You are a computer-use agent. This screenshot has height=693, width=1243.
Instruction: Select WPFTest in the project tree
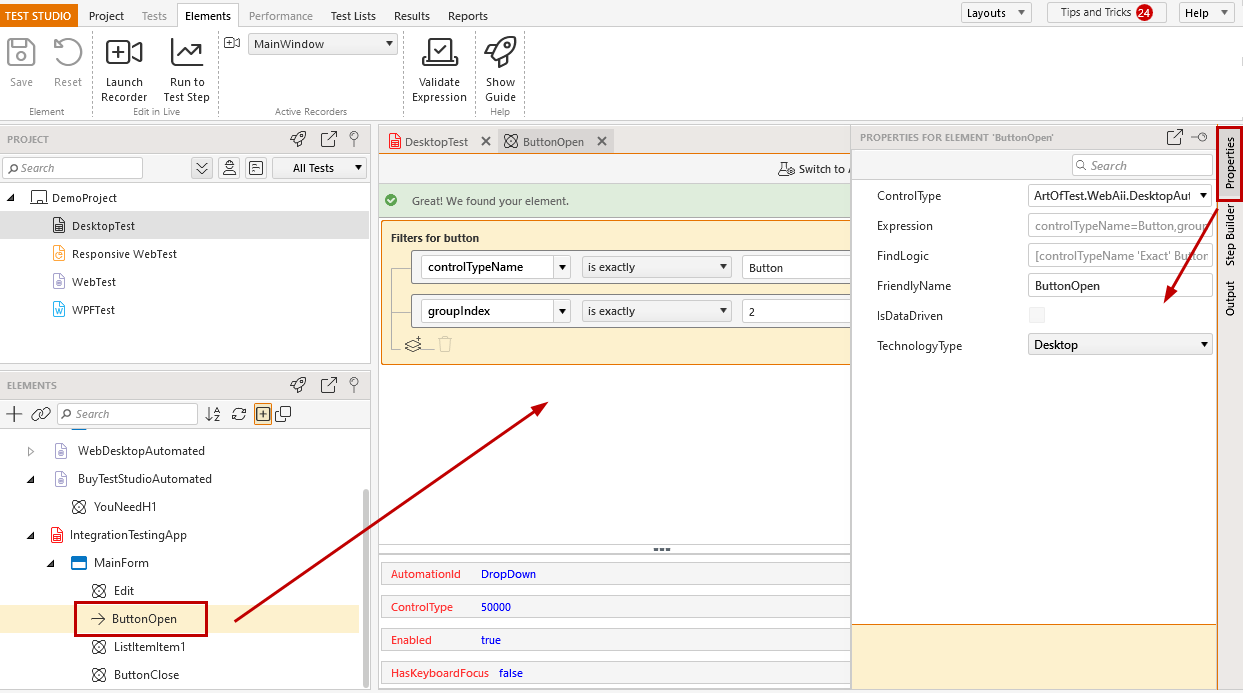click(93, 310)
